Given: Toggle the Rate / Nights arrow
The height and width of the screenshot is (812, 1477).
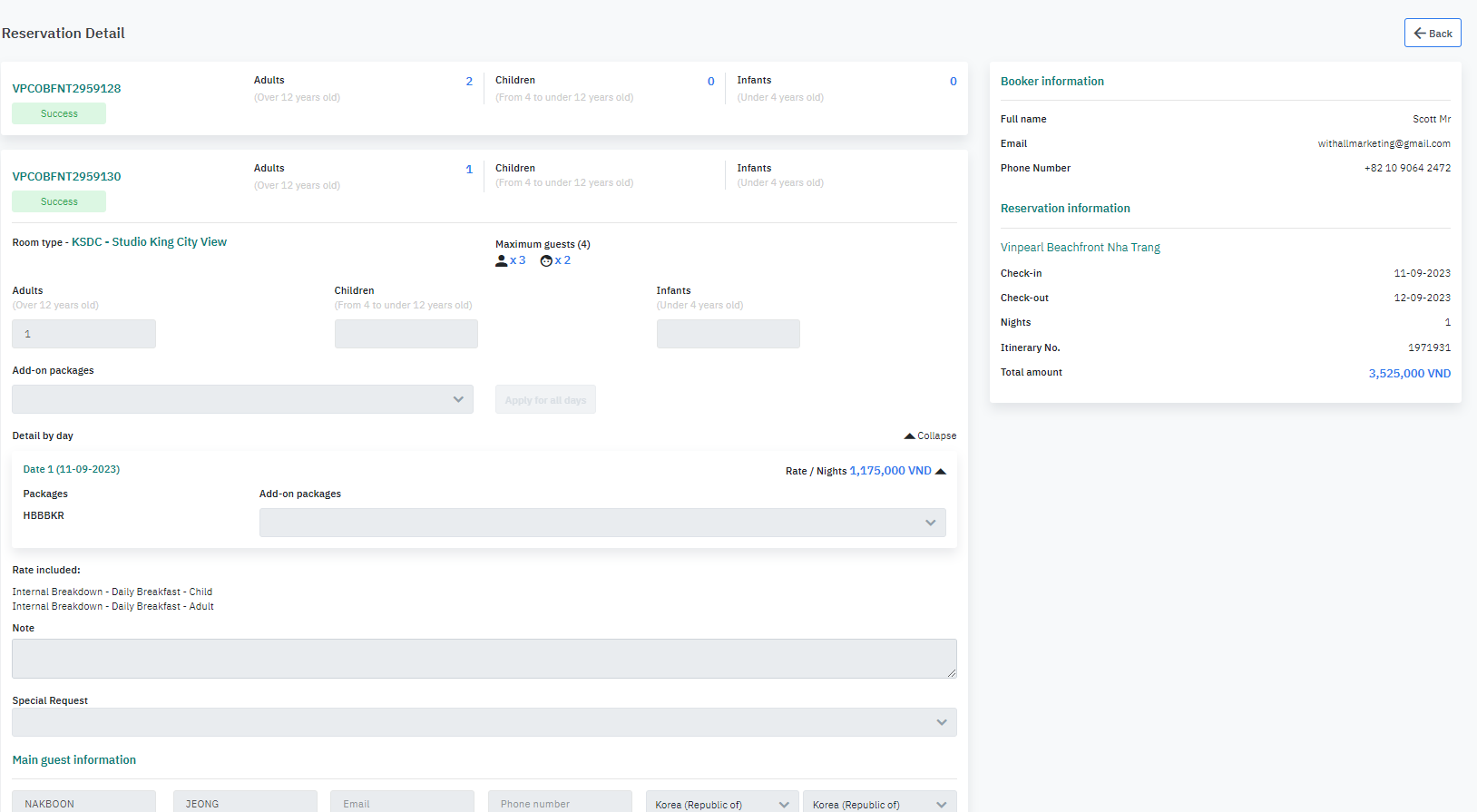Looking at the screenshot, I should tap(941, 472).
